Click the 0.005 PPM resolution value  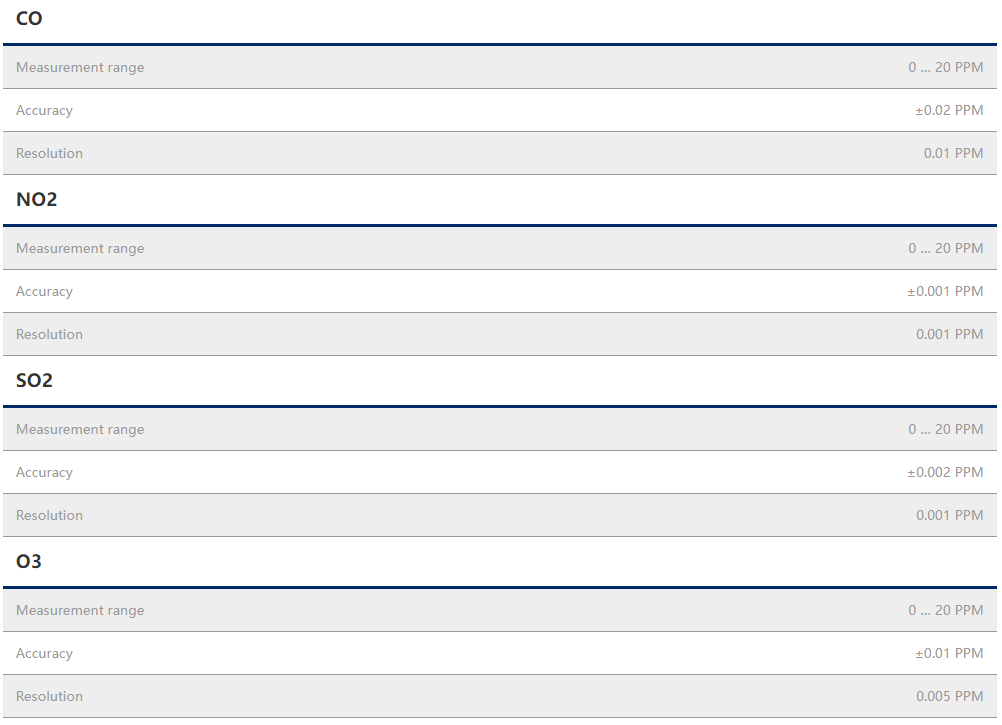click(949, 697)
